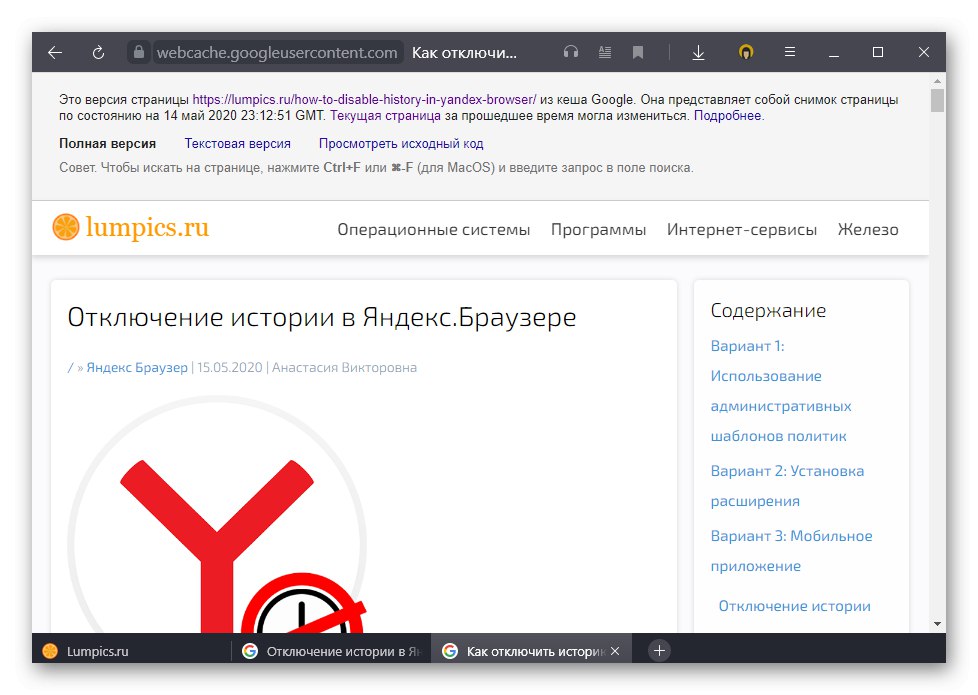The height and width of the screenshot is (695, 978).
Task: Go back with the browser back arrow
Action: (55, 52)
